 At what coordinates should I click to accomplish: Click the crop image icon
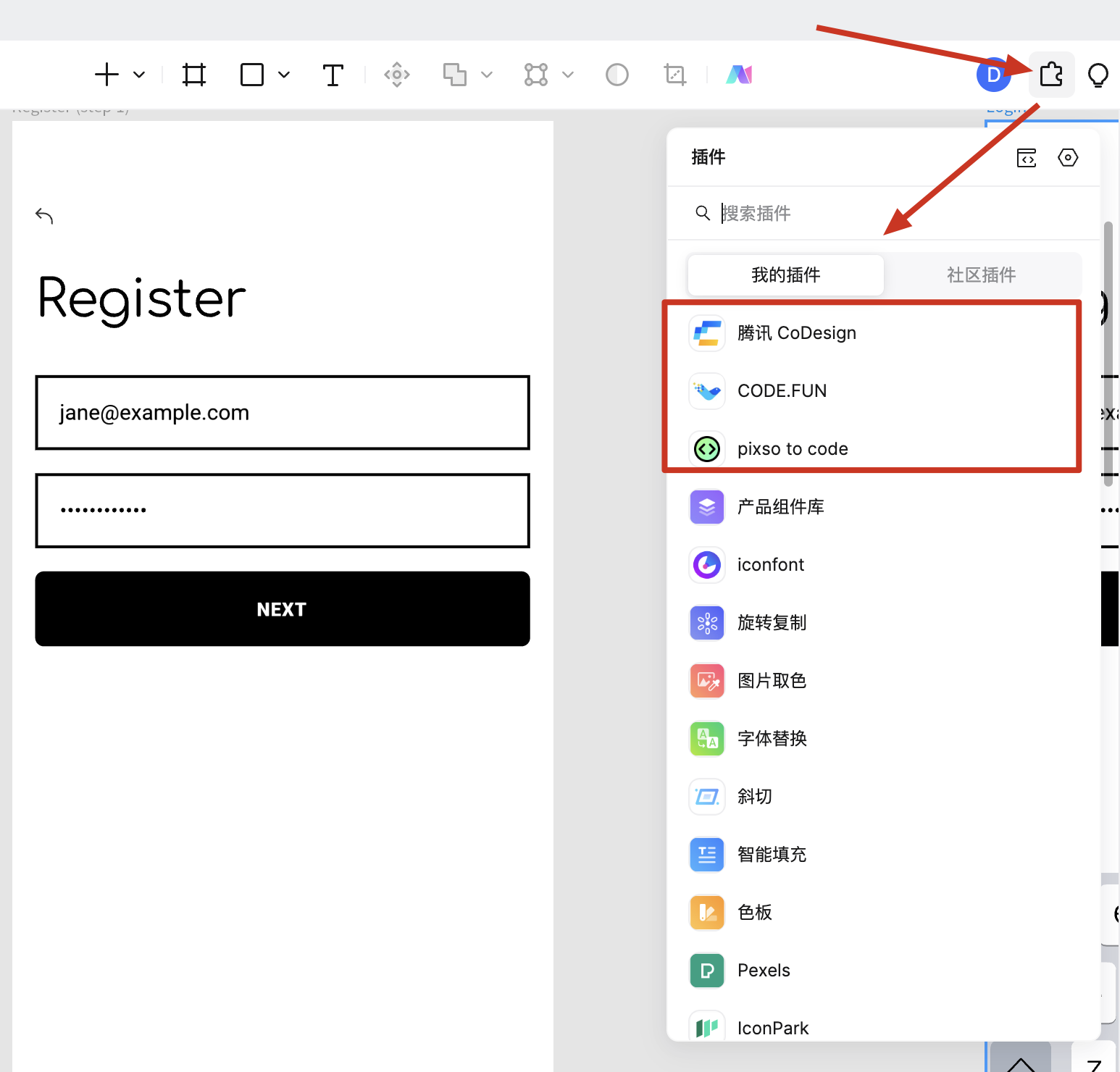click(x=675, y=75)
